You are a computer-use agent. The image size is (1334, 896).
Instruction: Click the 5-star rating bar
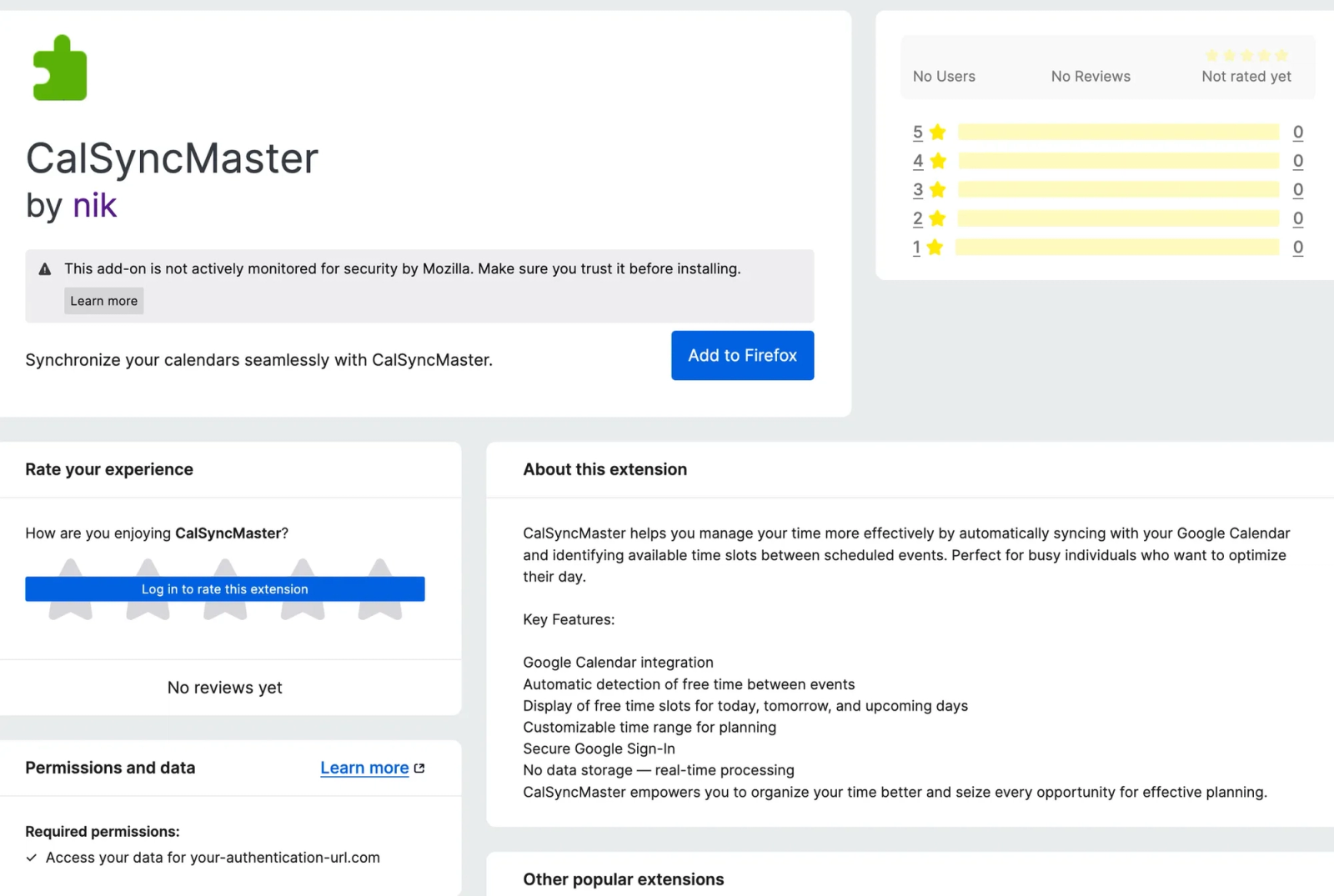(x=1118, y=133)
